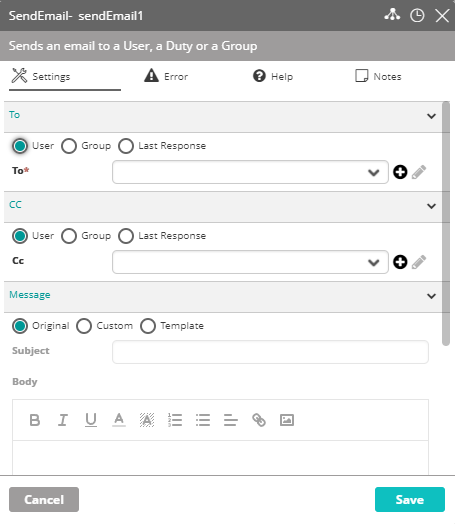Open the Settings tab

pos(64,77)
